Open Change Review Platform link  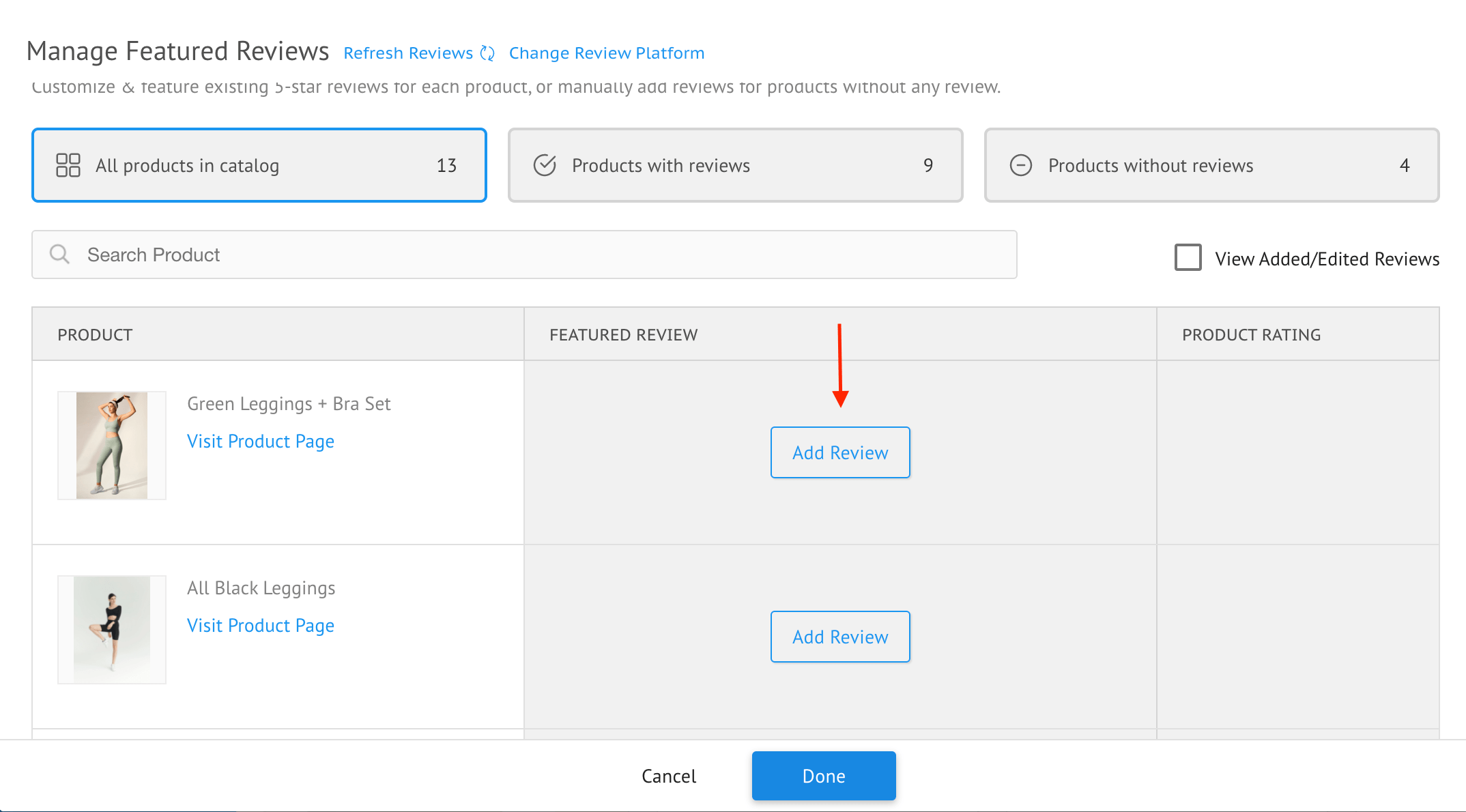607,53
